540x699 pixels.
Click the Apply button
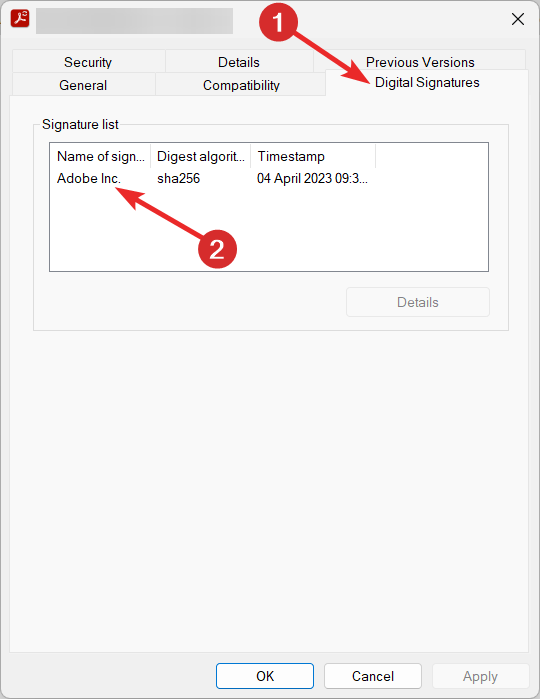tap(480, 676)
